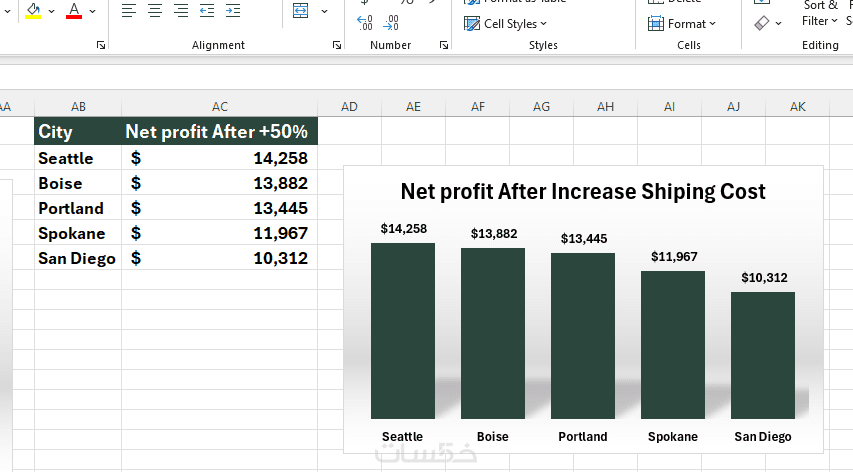Align text right

tap(181, 10)
